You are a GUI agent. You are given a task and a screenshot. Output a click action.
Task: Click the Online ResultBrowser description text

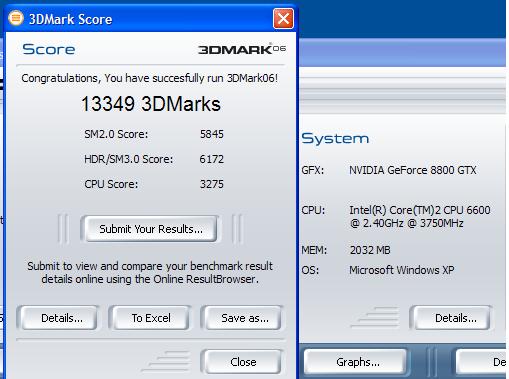(x=150, y=272)
